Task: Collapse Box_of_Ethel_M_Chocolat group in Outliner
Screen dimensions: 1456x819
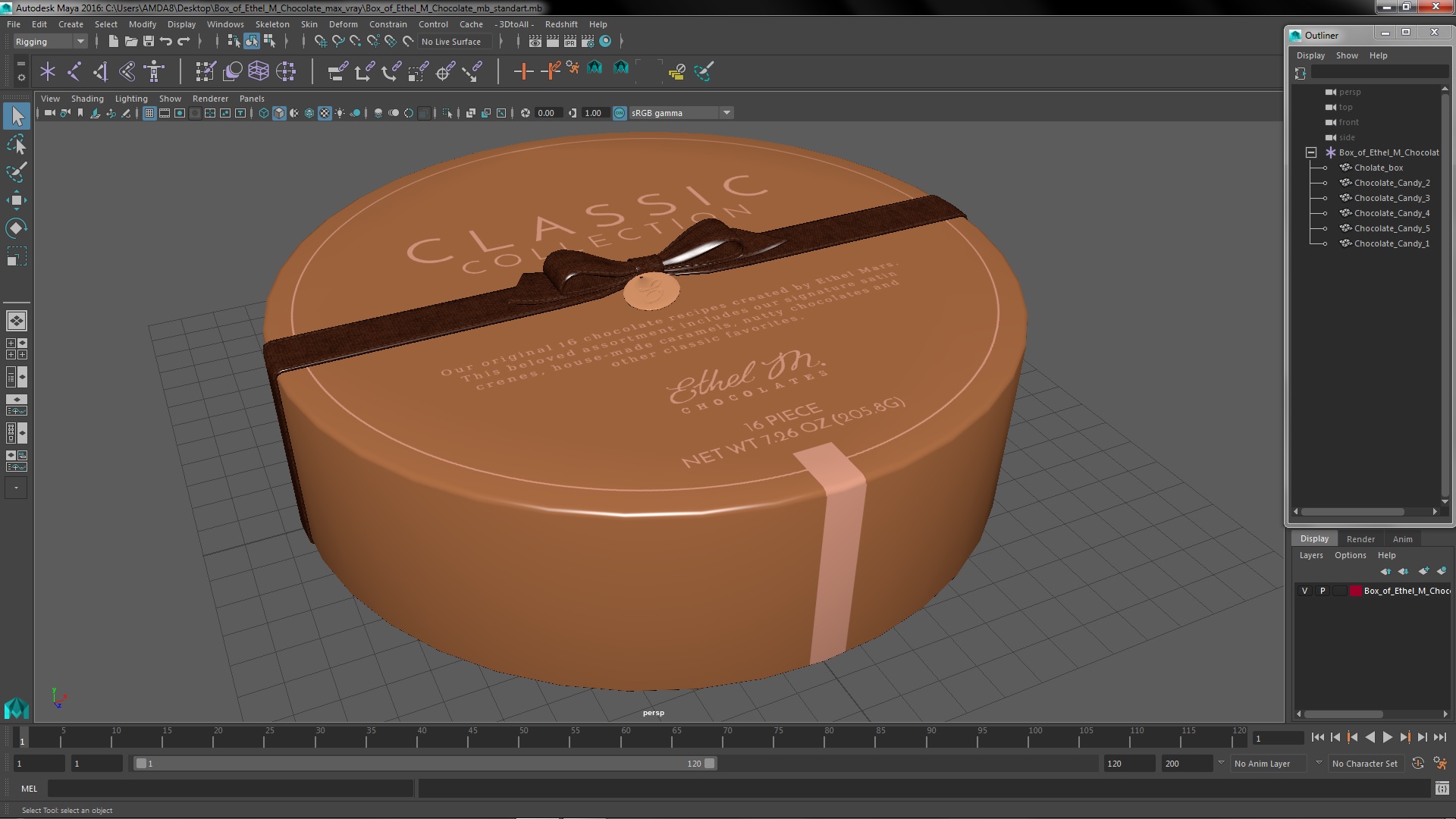Action: click(x=1310, y=152)
